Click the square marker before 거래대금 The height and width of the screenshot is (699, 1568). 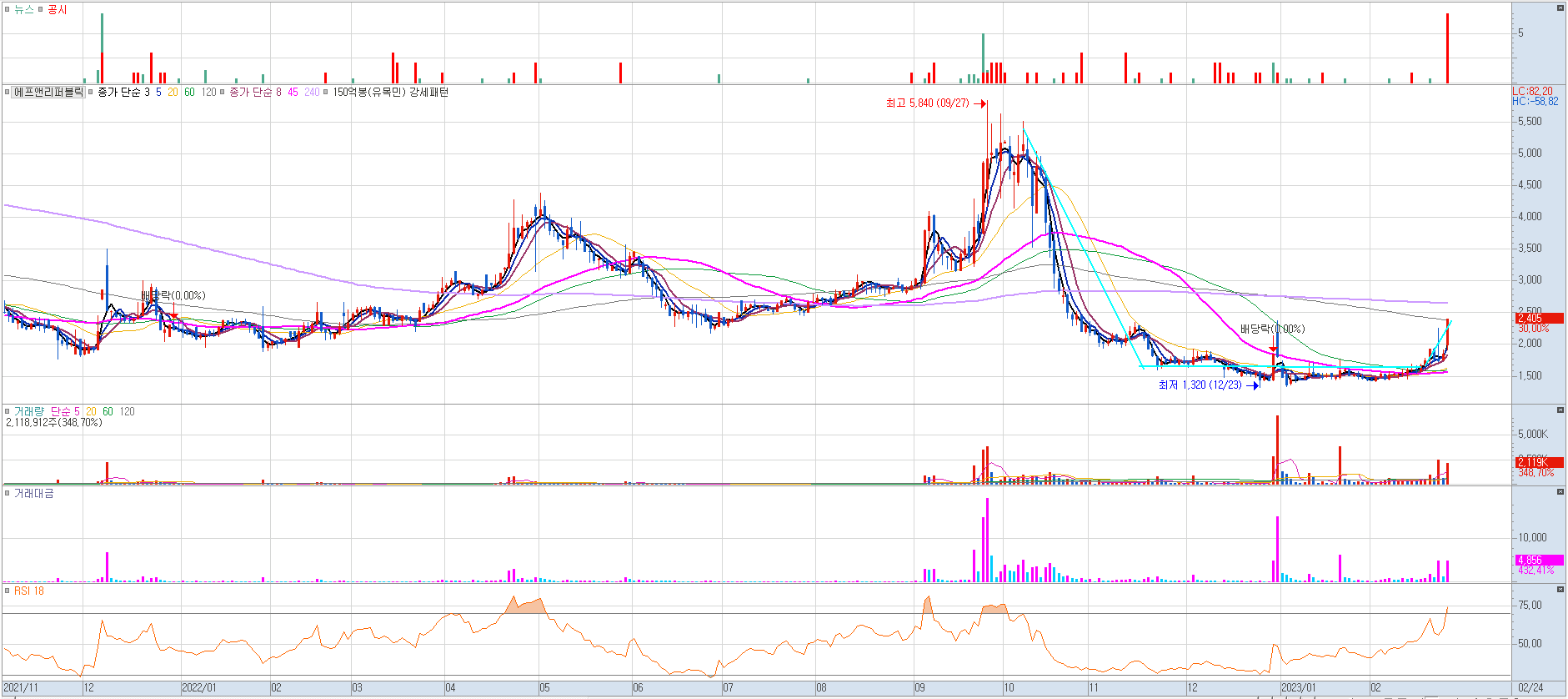point(8,493)
